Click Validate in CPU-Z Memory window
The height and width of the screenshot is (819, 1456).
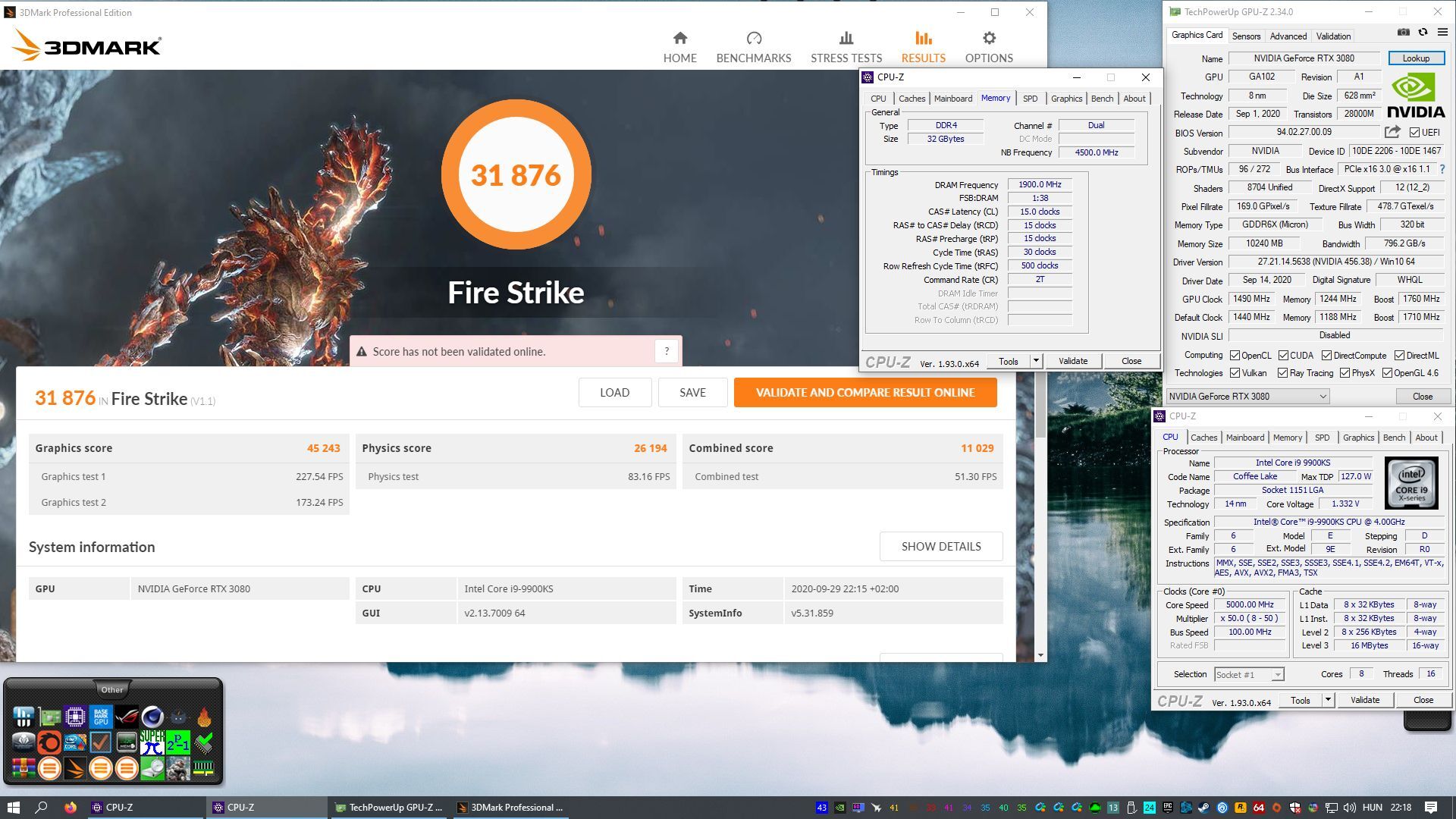tap(1072, 361)
